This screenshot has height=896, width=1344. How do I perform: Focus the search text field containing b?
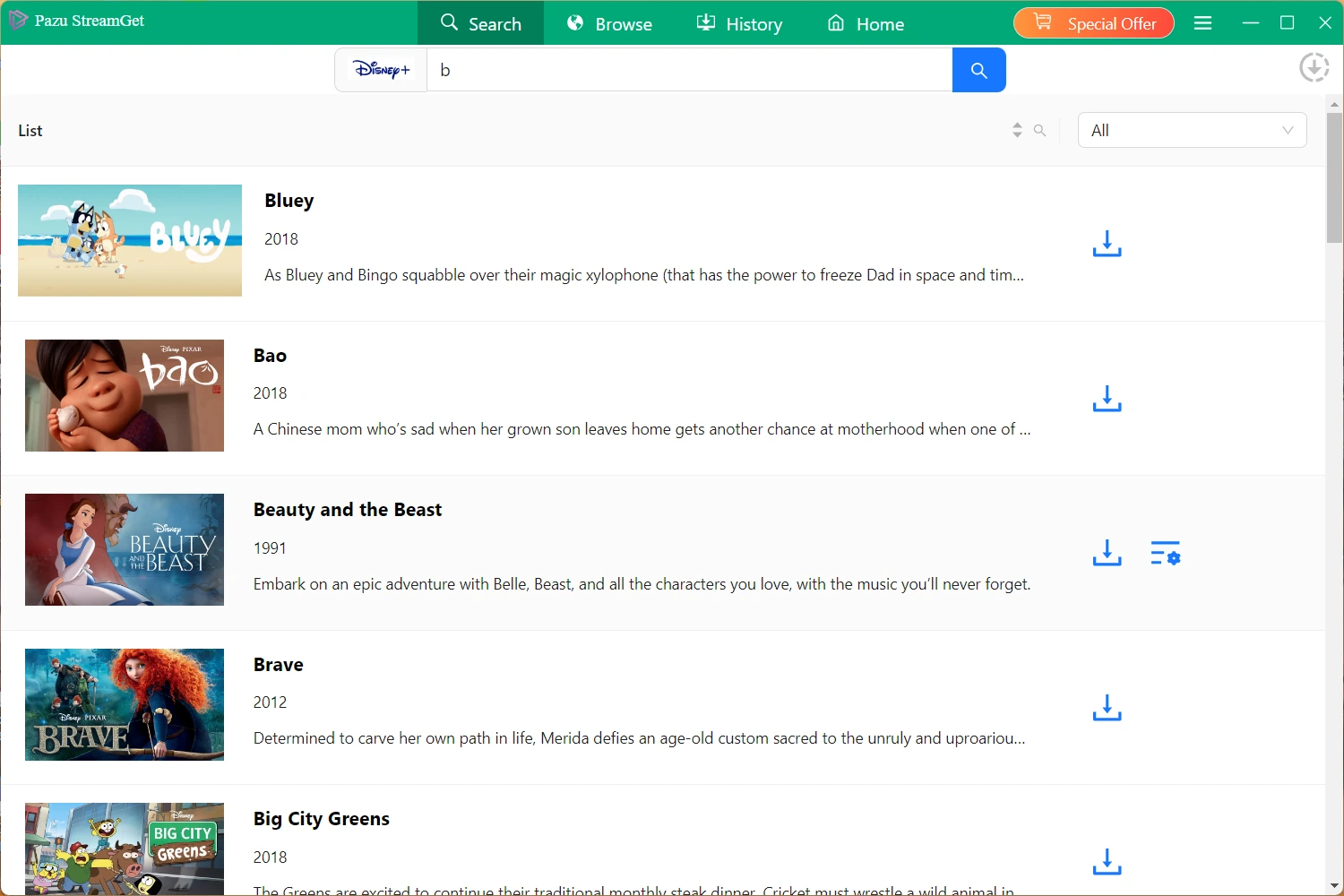pyautogui.click(x=690, y=70)
